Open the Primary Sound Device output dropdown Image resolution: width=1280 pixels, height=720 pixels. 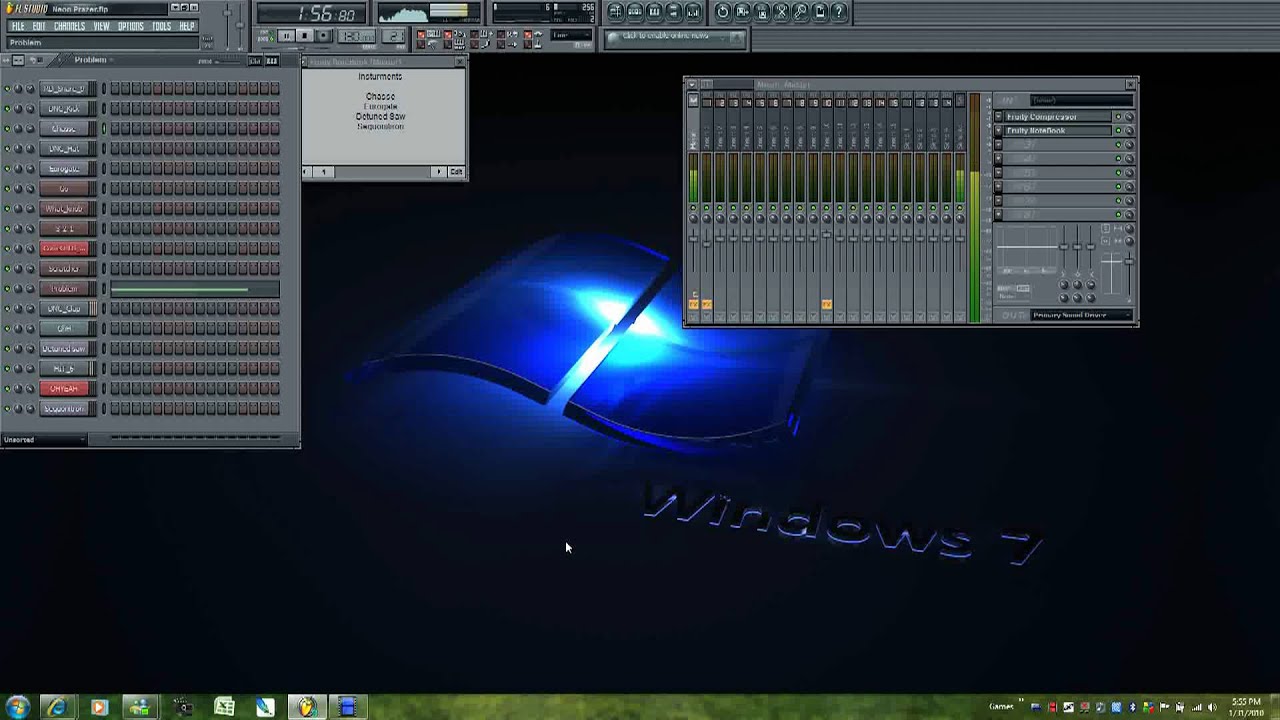point(1082,315)
